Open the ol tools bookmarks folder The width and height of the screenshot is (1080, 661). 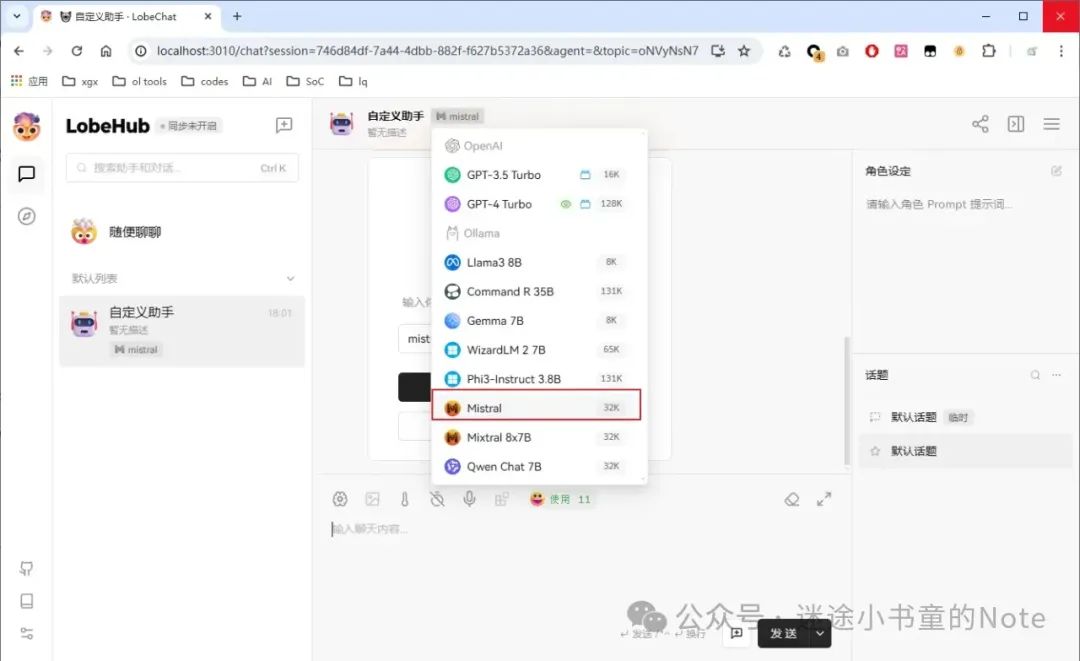pos(139,81)
